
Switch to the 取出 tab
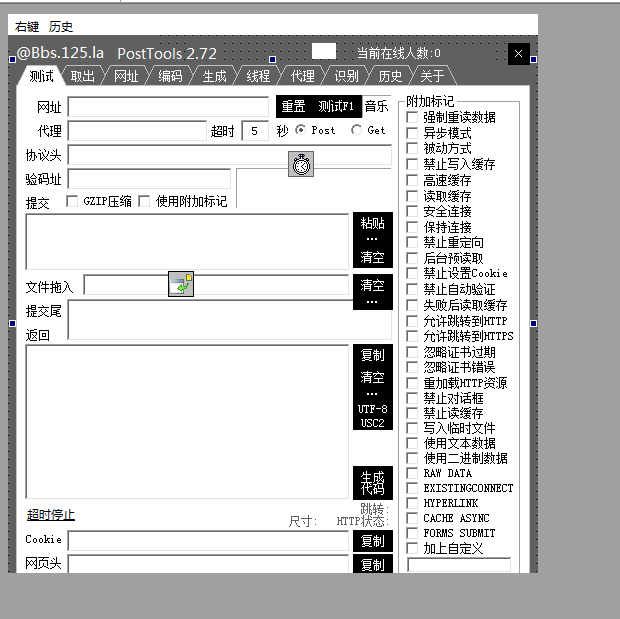point(83,76)
